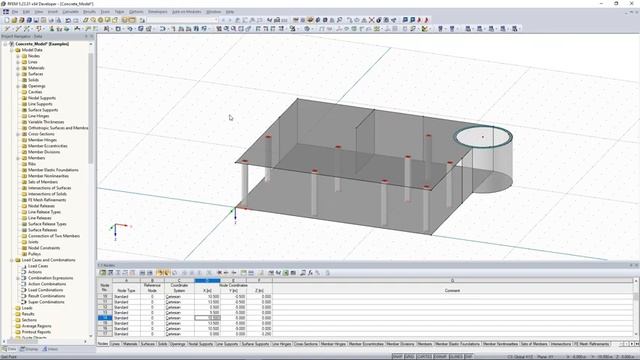This screenshot has height=360, width=640.
Task: Click the Undo arrow icon in toolbar
Action: click(x=68, y=20)
